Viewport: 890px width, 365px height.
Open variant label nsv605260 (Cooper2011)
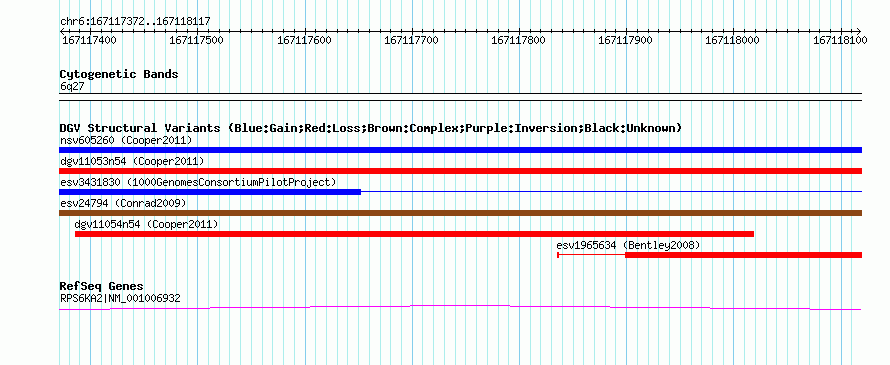126,140
